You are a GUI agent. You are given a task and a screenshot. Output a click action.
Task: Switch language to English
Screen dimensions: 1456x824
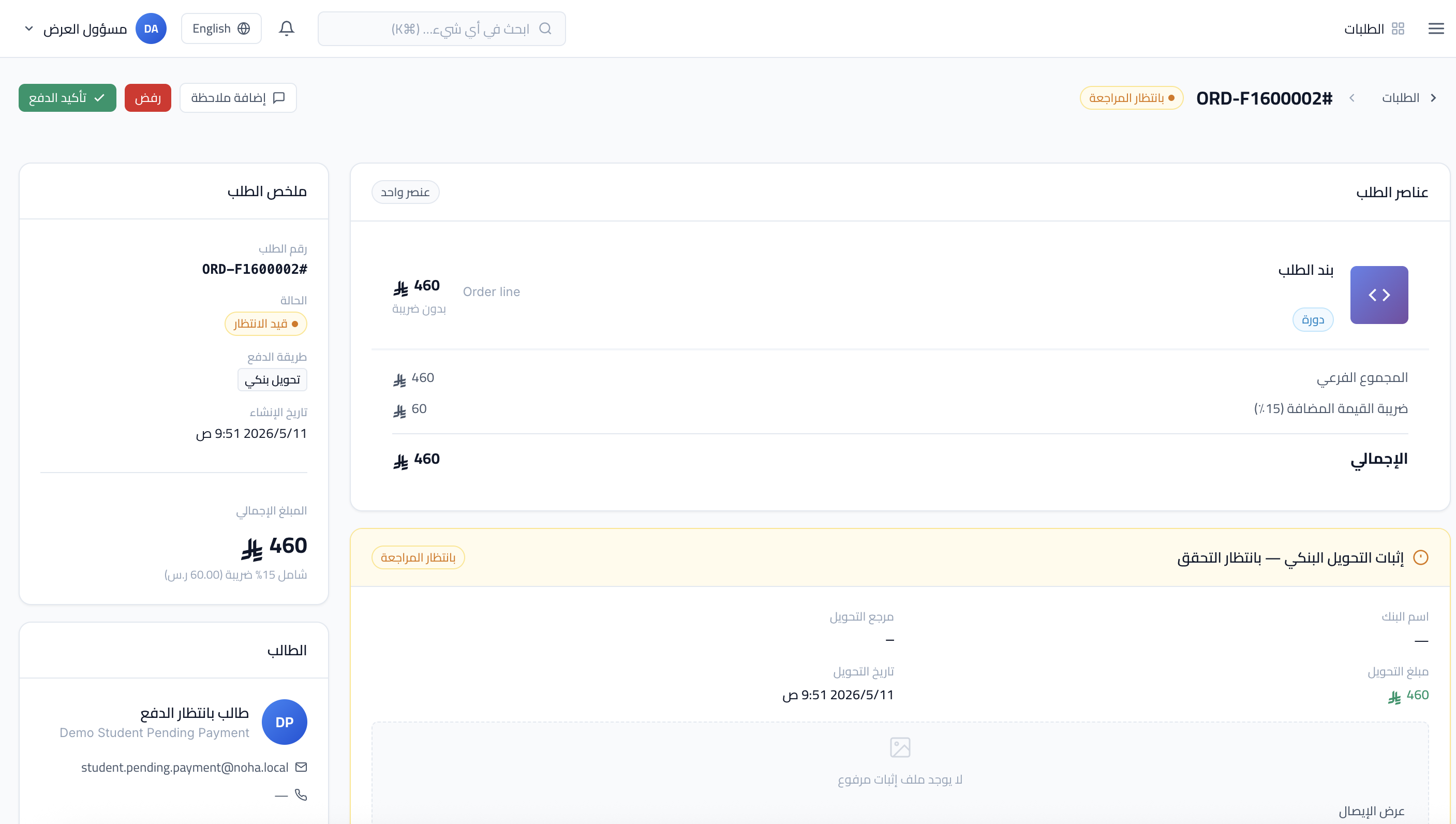[x=221, y=28]
